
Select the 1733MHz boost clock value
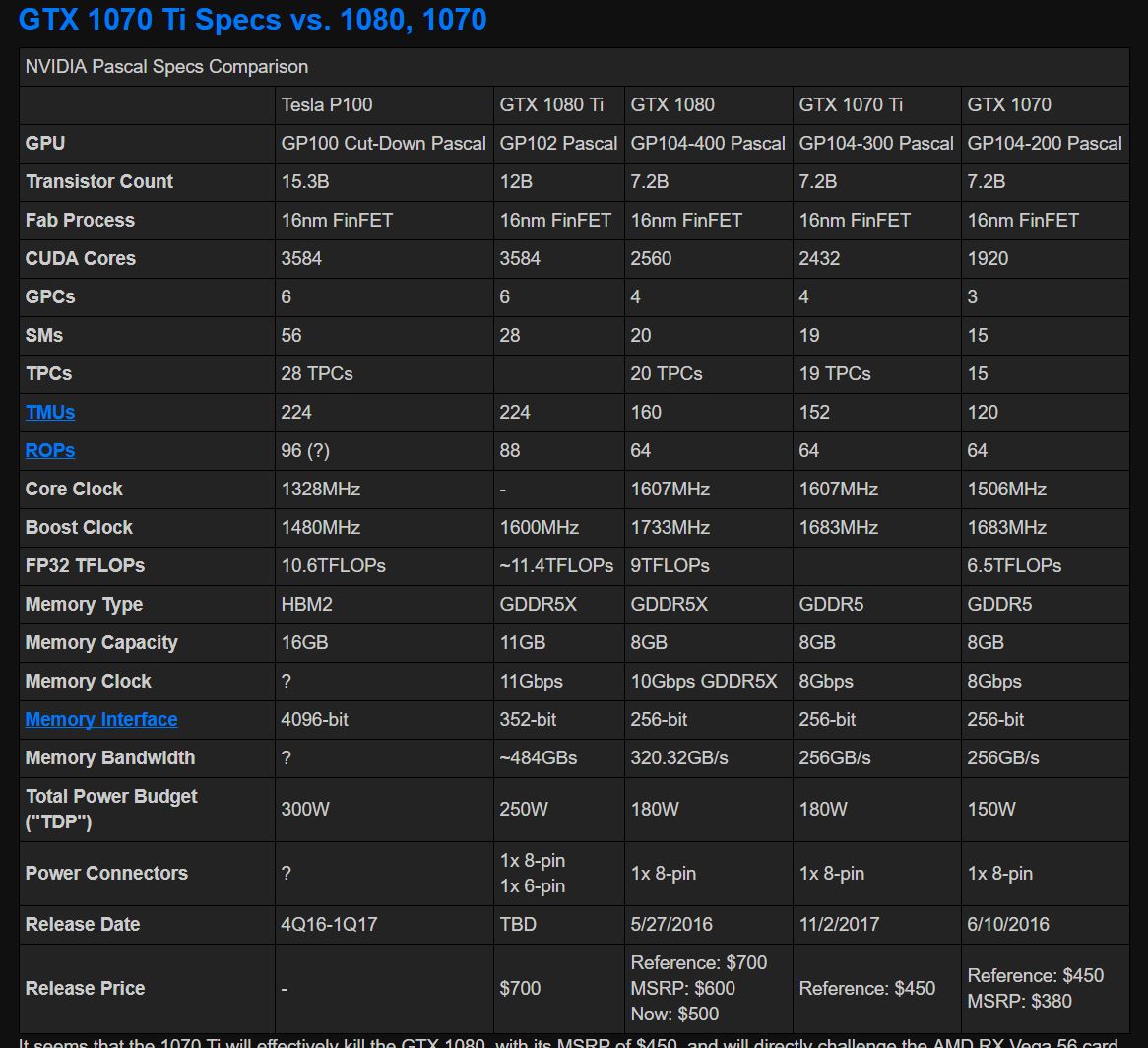pos(670,527)
